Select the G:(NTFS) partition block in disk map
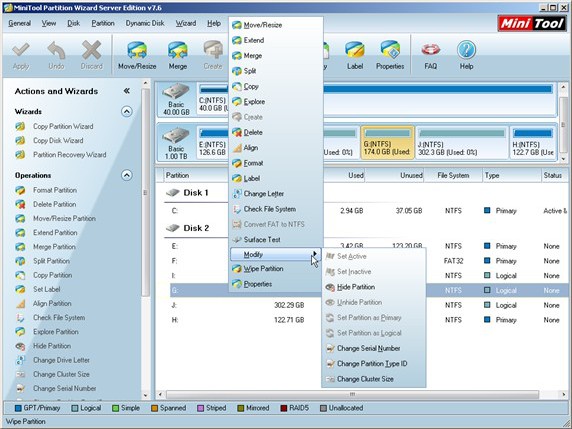The image size is (572, 429). click(x=387, y=143)
